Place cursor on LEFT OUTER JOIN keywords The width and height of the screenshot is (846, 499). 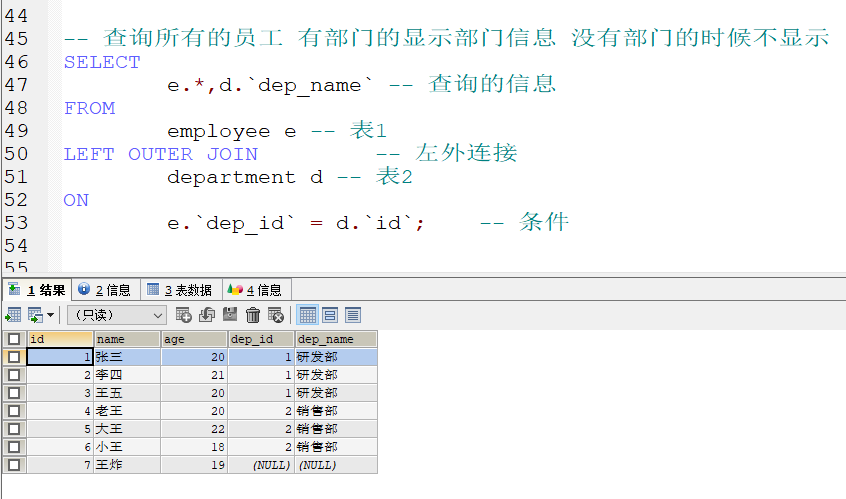tap(161, 154)
